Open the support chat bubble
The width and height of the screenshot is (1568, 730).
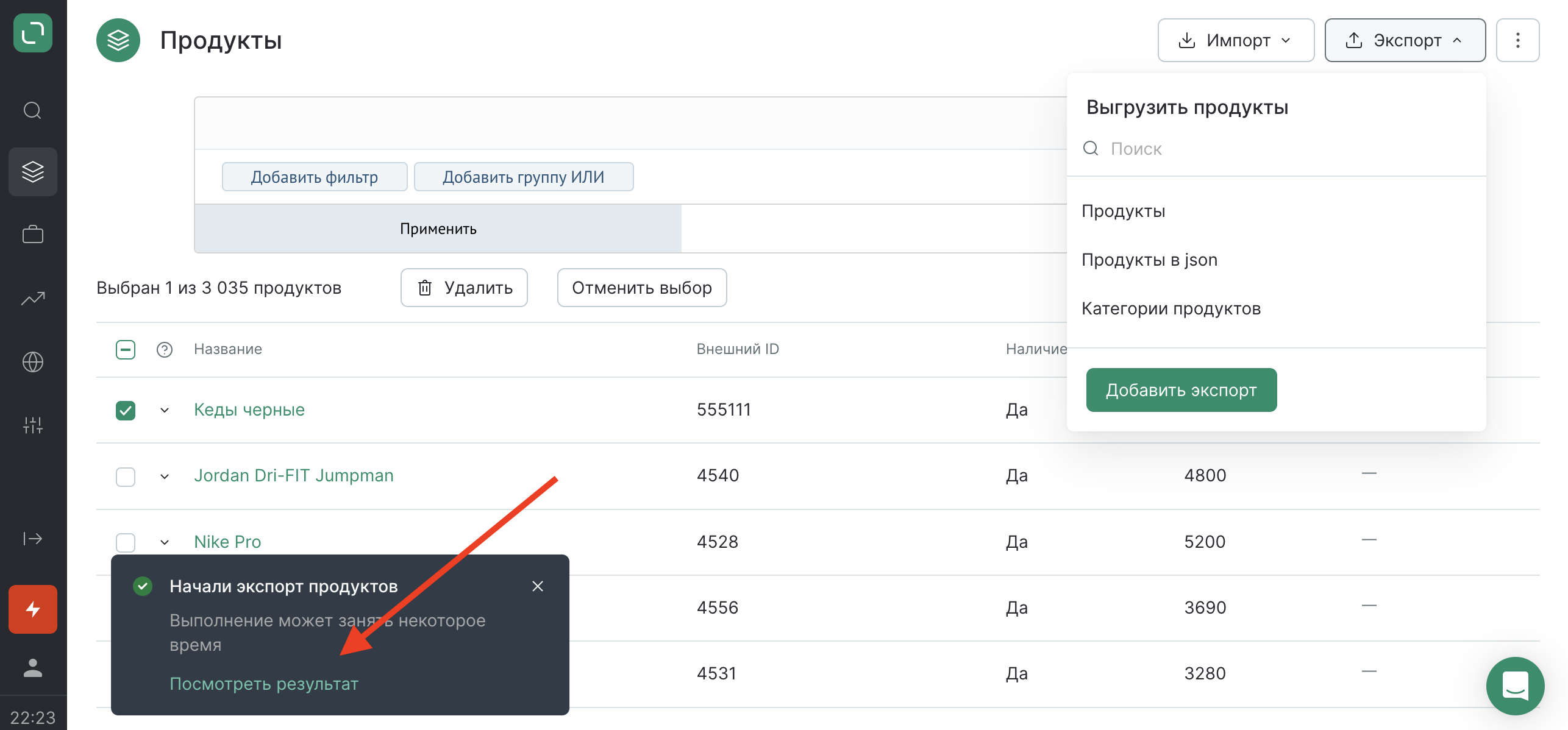point(1516,686)
